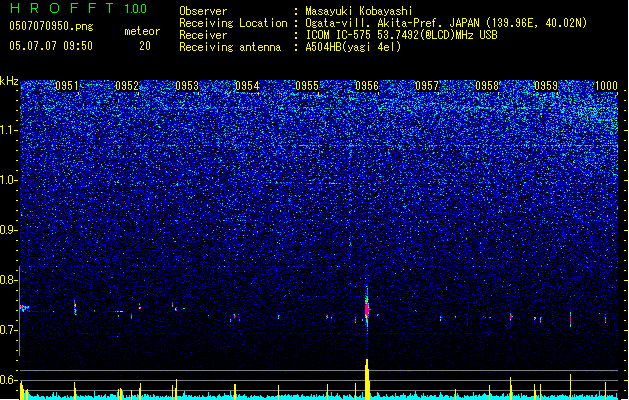This screenshot has width=629, height=400.
Task: Select observer name Masayuki Kobayashi
Action: coord(359,11)
